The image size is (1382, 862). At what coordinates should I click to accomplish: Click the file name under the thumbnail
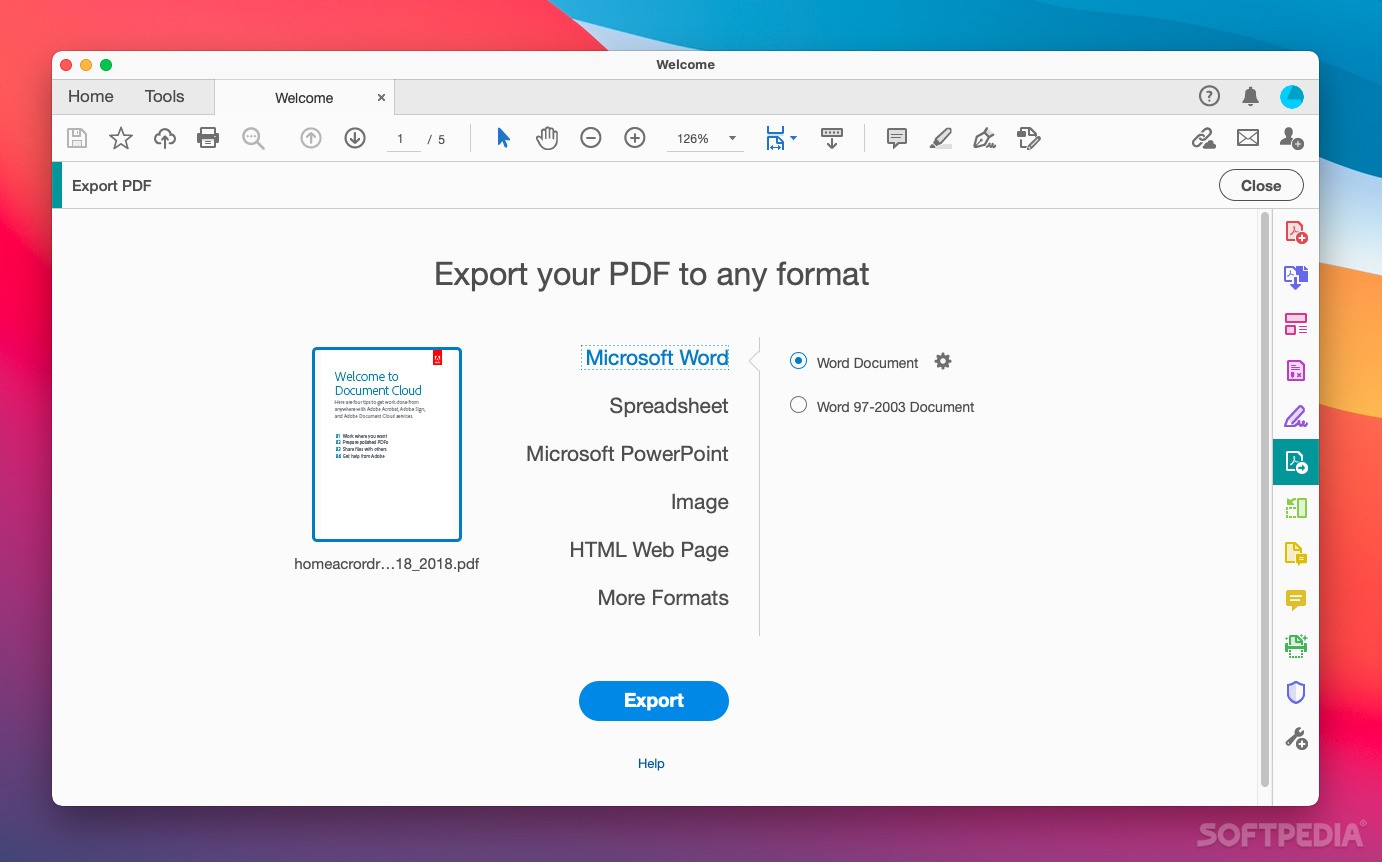(x=387, y=564)
